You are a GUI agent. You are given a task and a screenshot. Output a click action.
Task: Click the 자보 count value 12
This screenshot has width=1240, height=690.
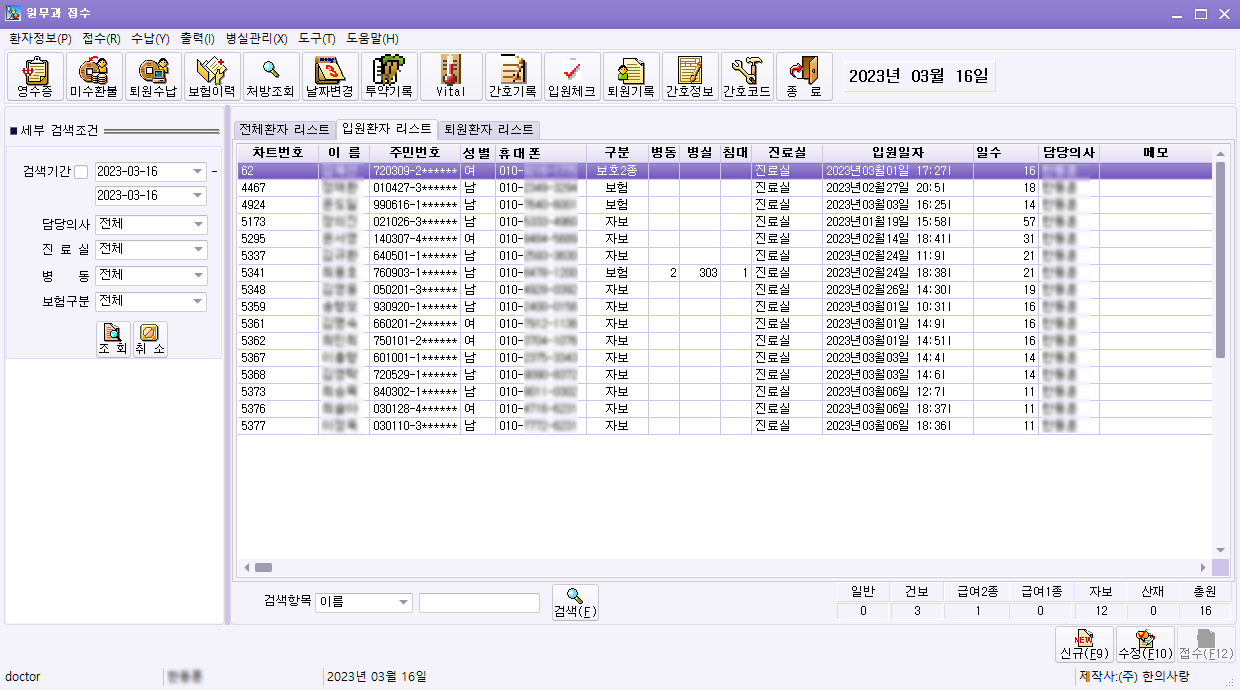point(1100,611)
